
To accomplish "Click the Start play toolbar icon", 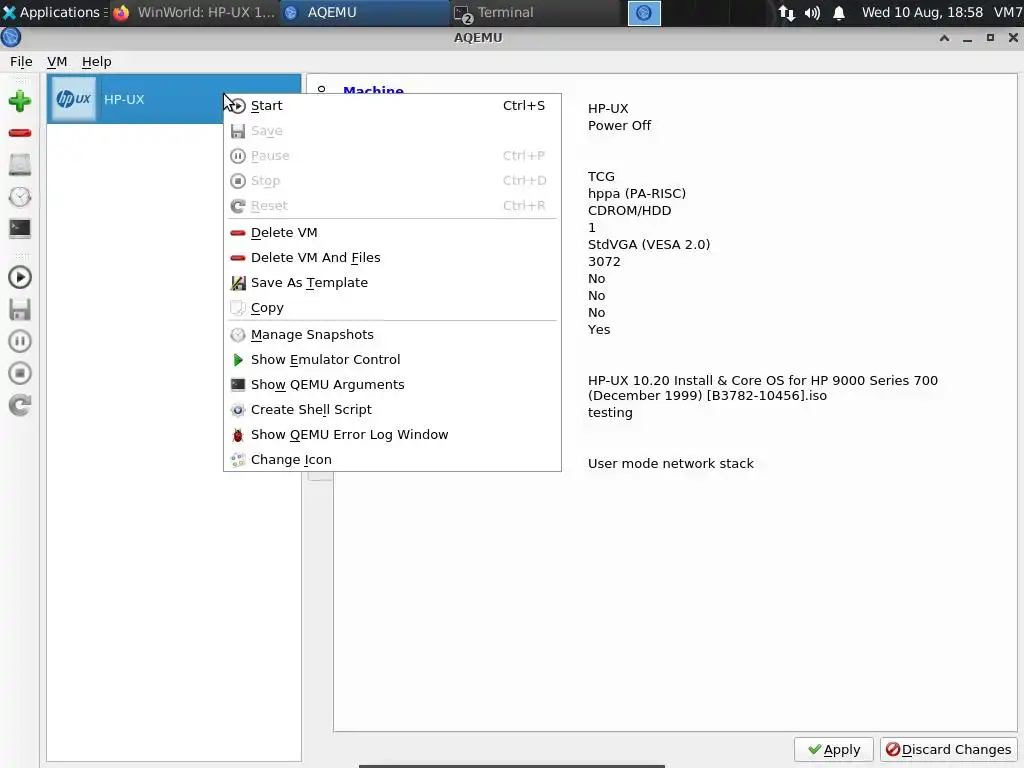I will [20, 278].
